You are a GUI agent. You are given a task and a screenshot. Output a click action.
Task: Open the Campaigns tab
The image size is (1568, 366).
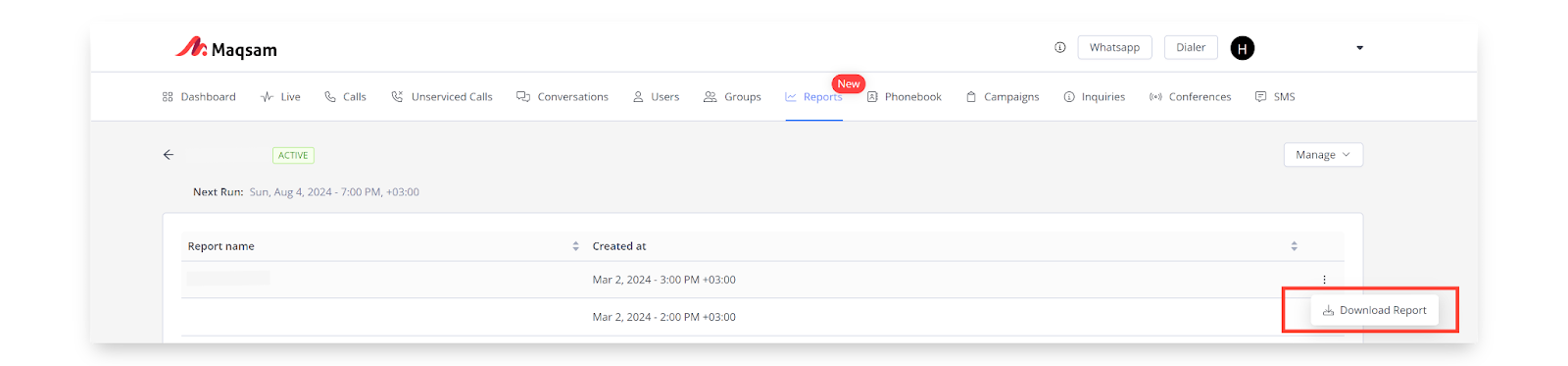click(x=1002, y=97)
